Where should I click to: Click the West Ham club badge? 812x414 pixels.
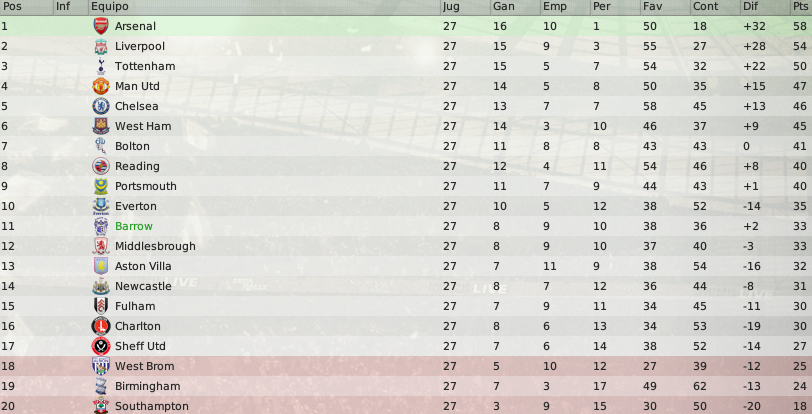tap(100, 126)
